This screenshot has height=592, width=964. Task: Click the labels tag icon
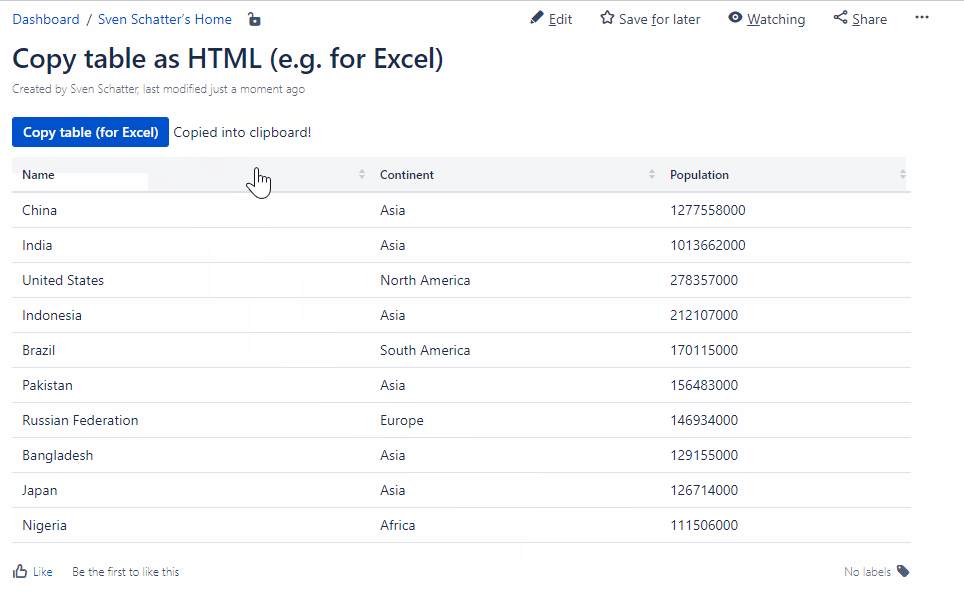click(x=903, y=571)
